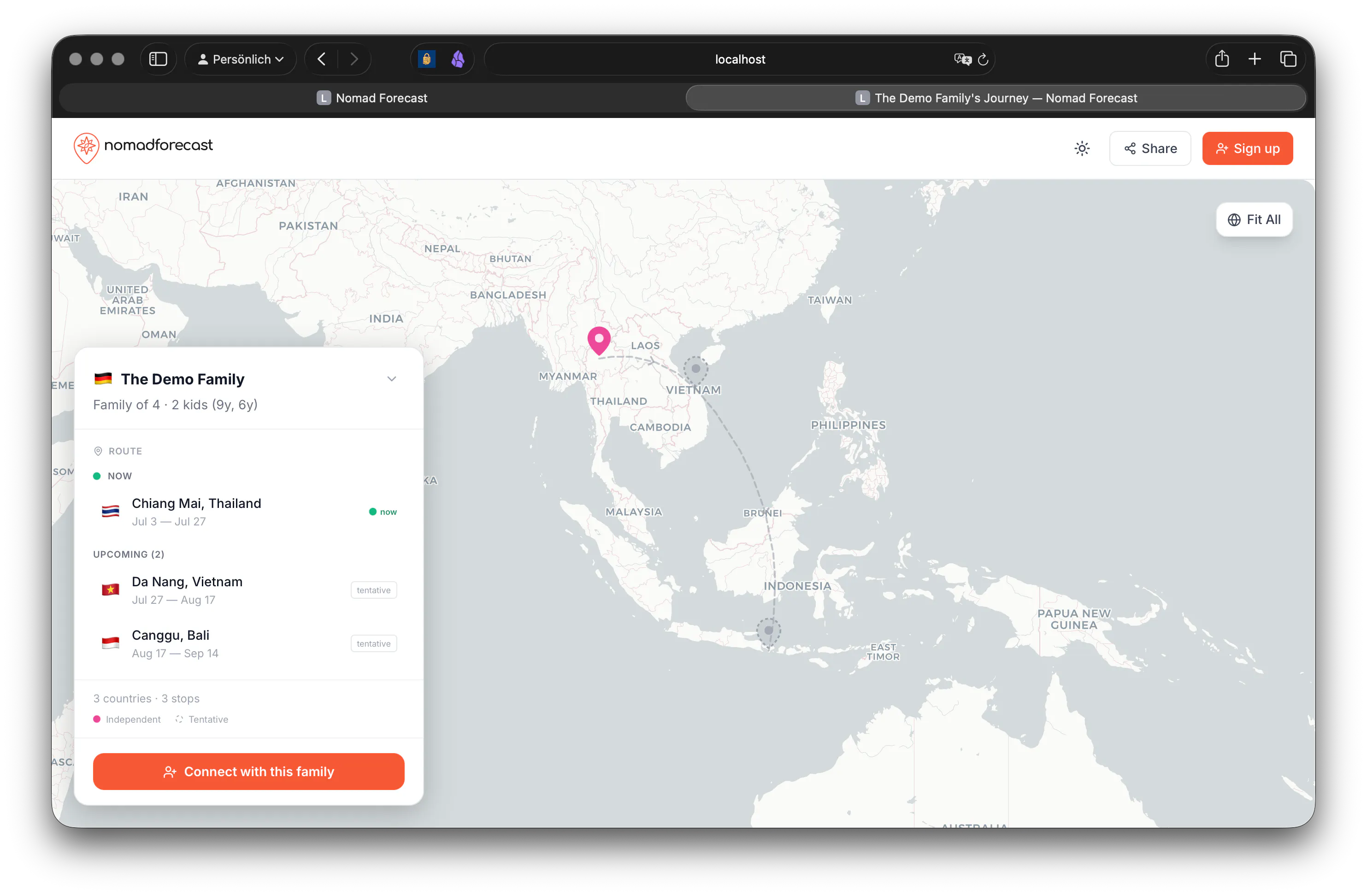Click the ROUTE pin icon

(x=98, y=451)
